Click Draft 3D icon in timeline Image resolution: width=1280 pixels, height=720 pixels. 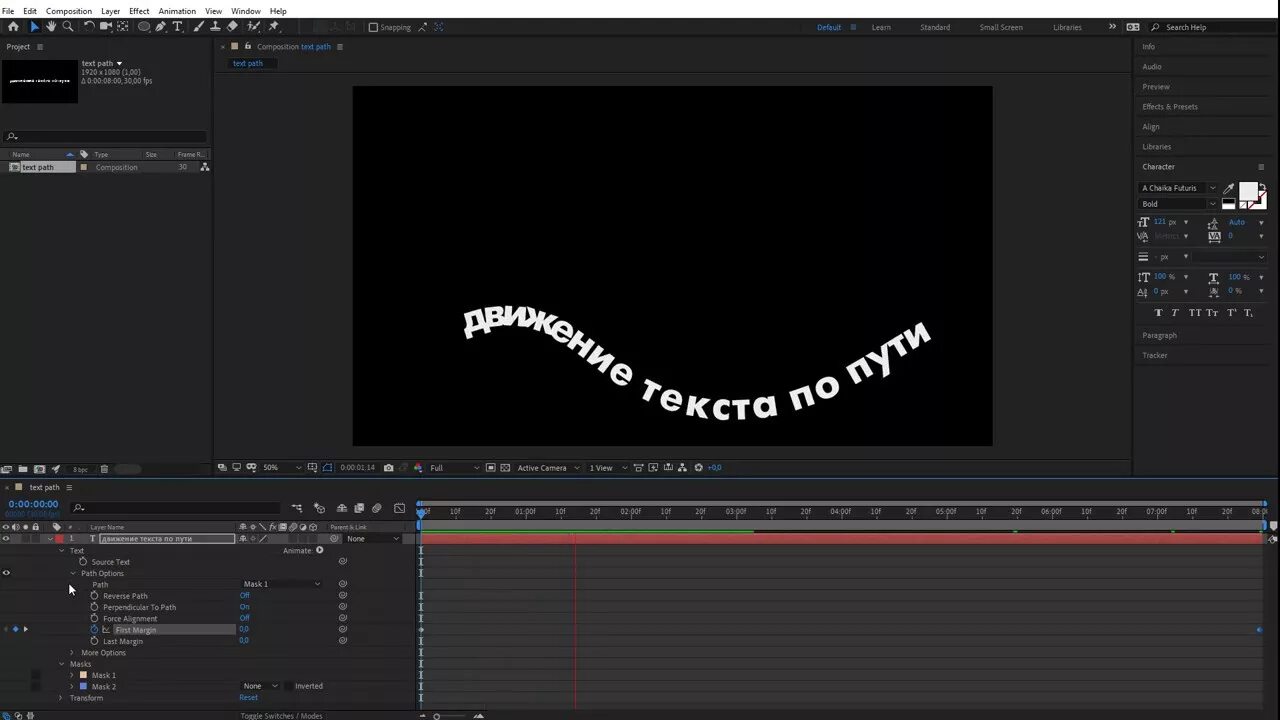[320, 508]
